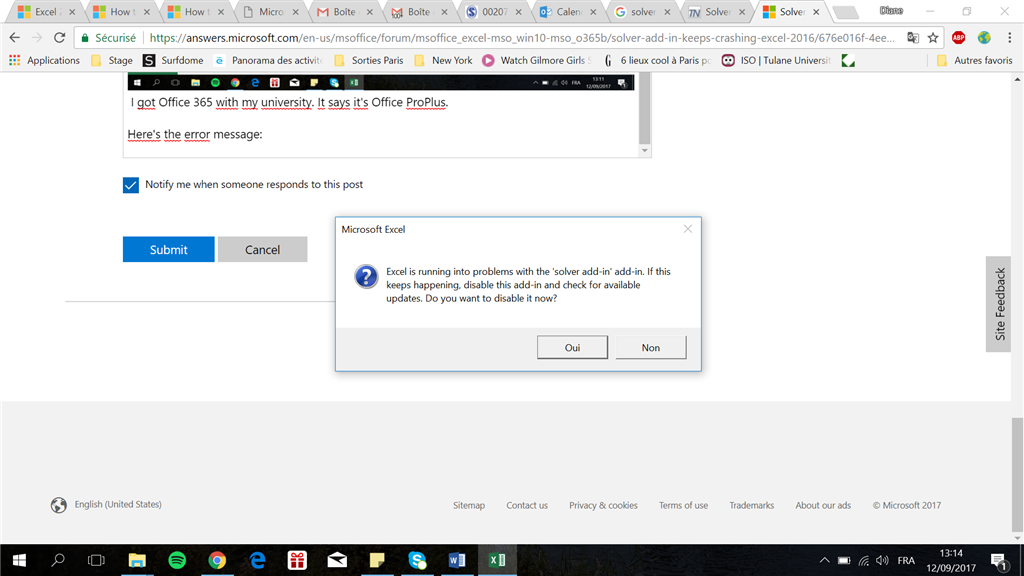Open Sticky Notes from taskbar
The height and width of the screenshot is (576, 1024).
(377, 560)
